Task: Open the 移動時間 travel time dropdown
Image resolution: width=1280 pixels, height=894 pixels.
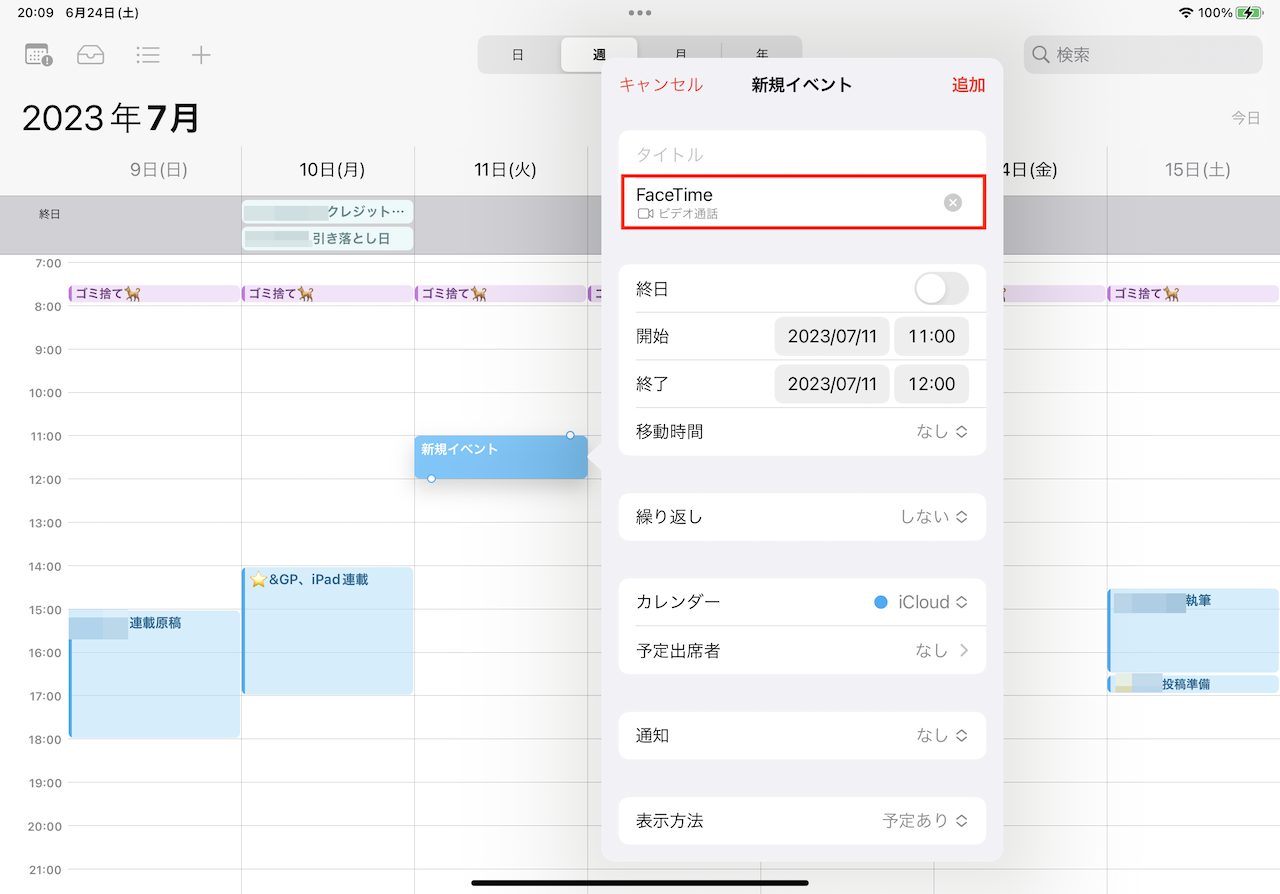Action: pyautogui.click(x=802, y=432)
